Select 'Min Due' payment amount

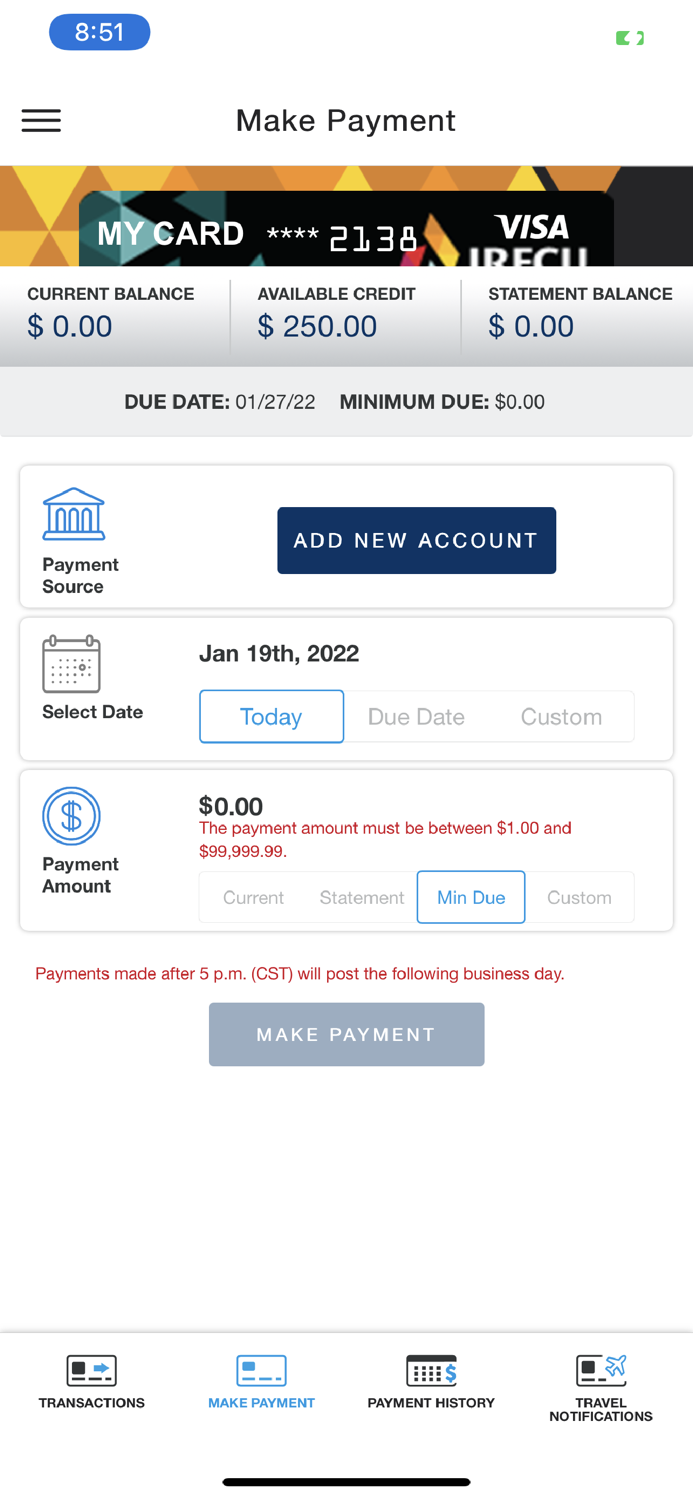pyautogui.click(x=471, y=897)
